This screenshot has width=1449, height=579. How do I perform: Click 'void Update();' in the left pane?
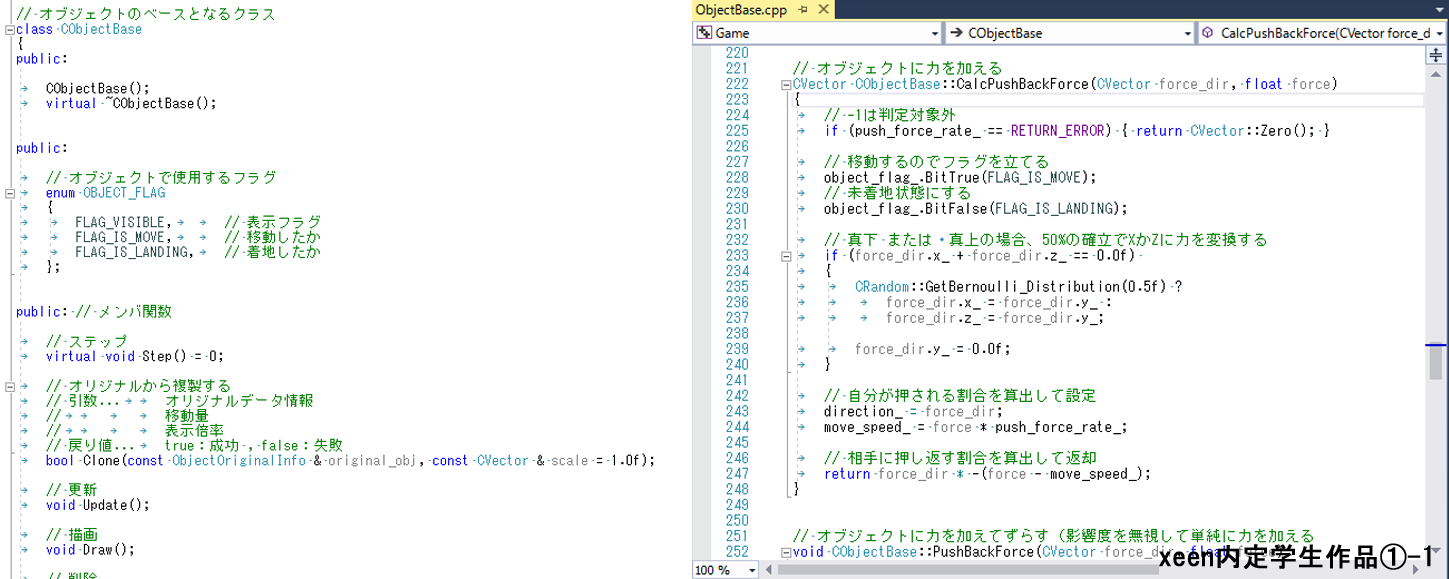[x=97, y=505]
